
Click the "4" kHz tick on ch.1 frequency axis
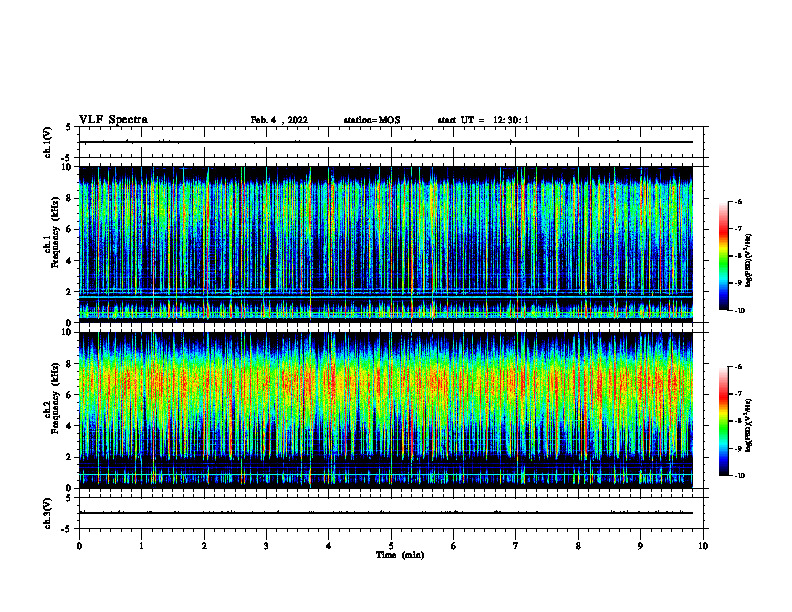[69, 261]
